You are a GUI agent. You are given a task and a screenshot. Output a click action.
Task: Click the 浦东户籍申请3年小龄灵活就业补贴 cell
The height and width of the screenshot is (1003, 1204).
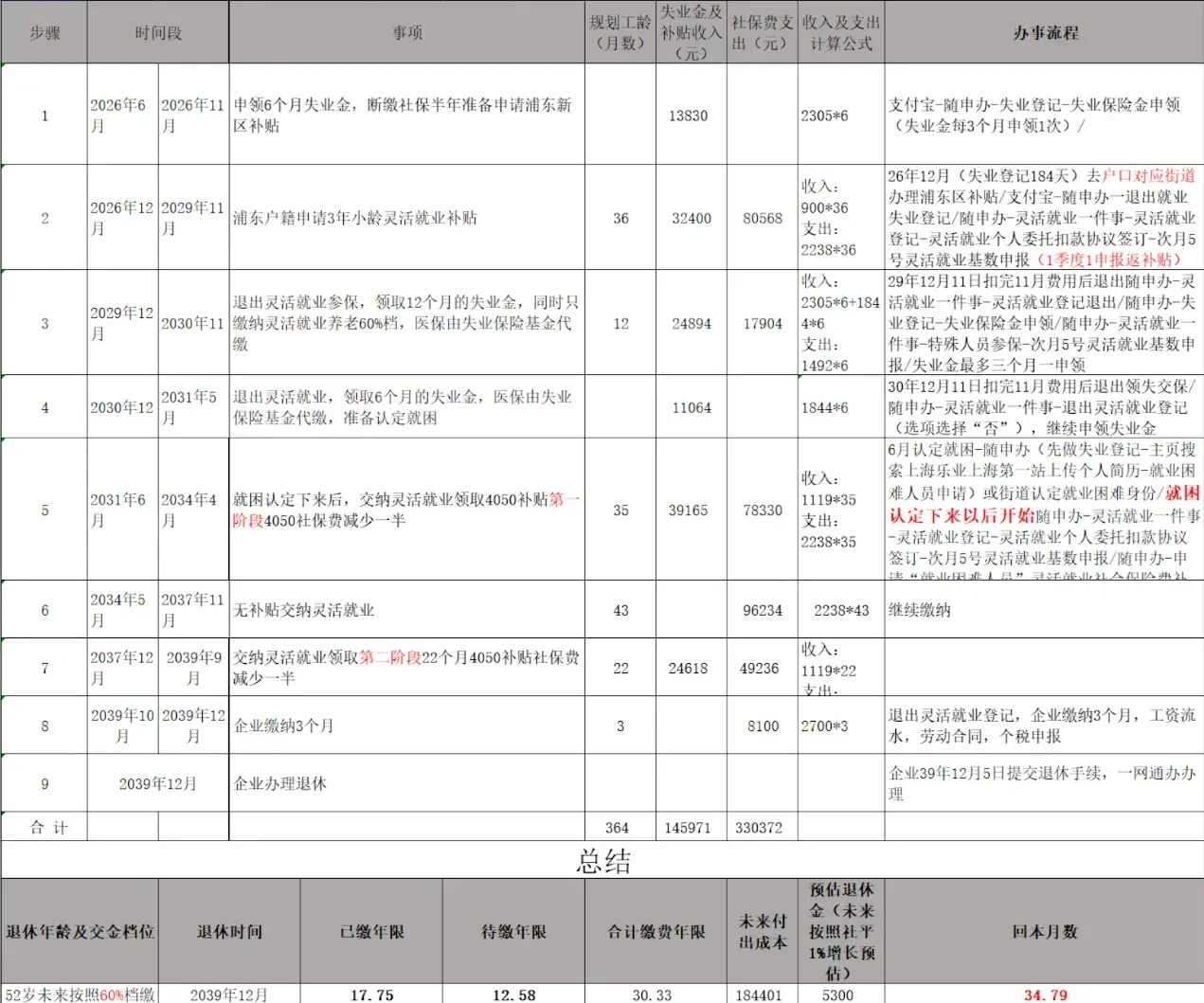point(406,218)
